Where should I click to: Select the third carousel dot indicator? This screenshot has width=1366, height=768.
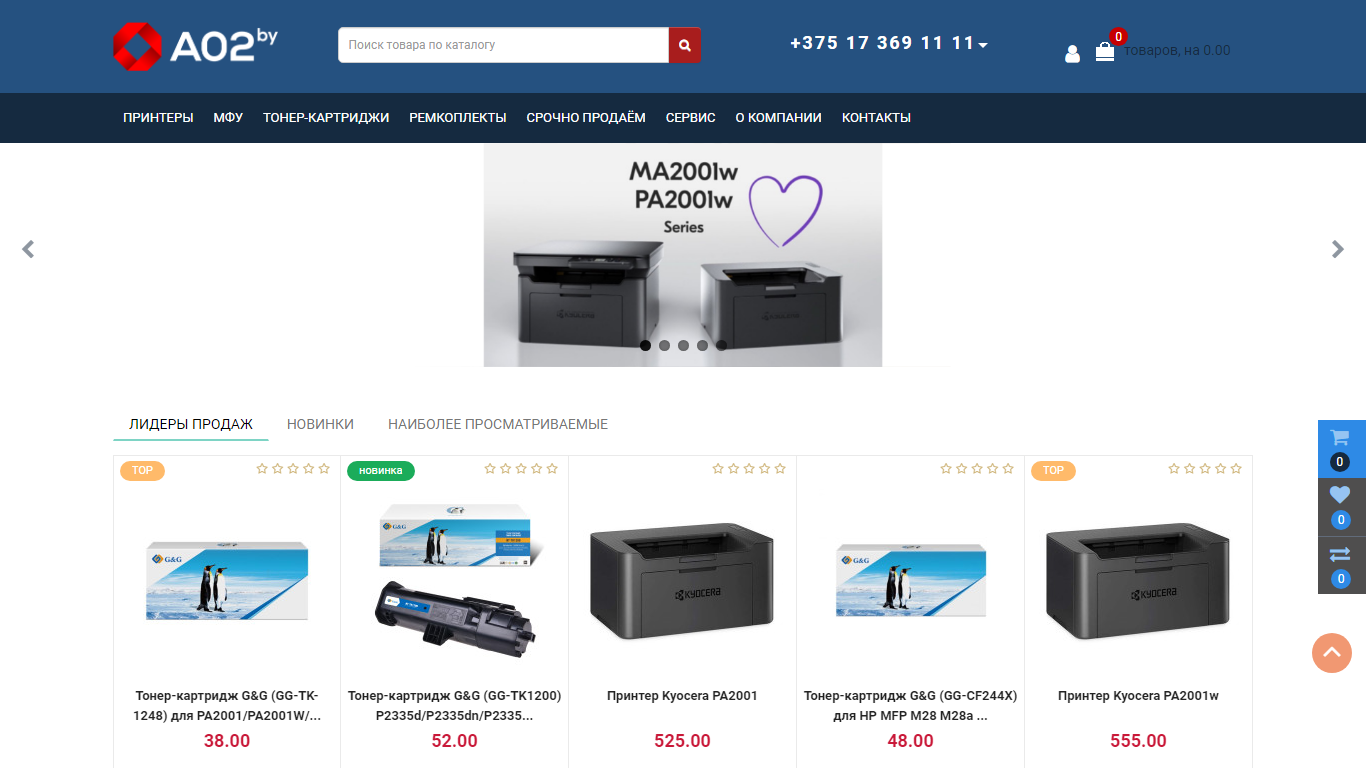pos(683,345)
